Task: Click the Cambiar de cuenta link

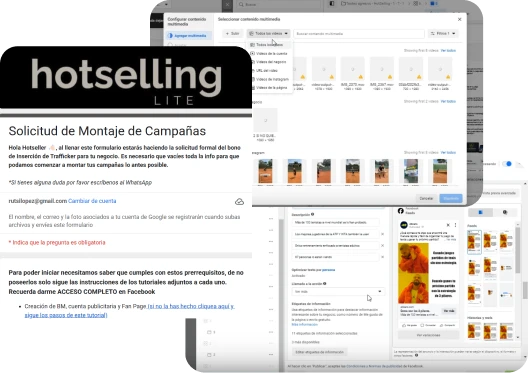Action: tap(92, 201)
